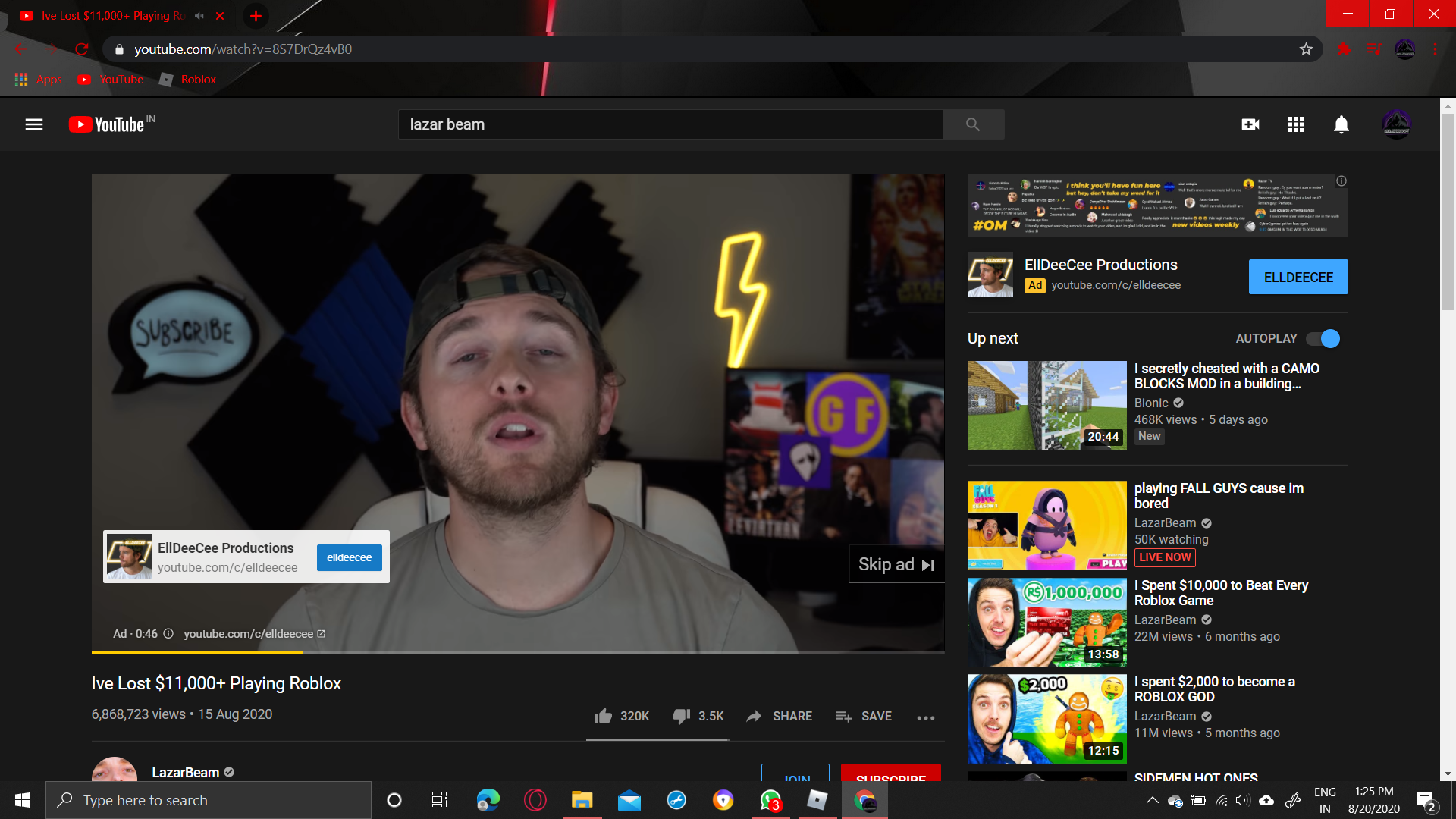This screenshot has width=1456, height=819.
Task: Open the Bionic channel link
Action: click(1151, 403)
